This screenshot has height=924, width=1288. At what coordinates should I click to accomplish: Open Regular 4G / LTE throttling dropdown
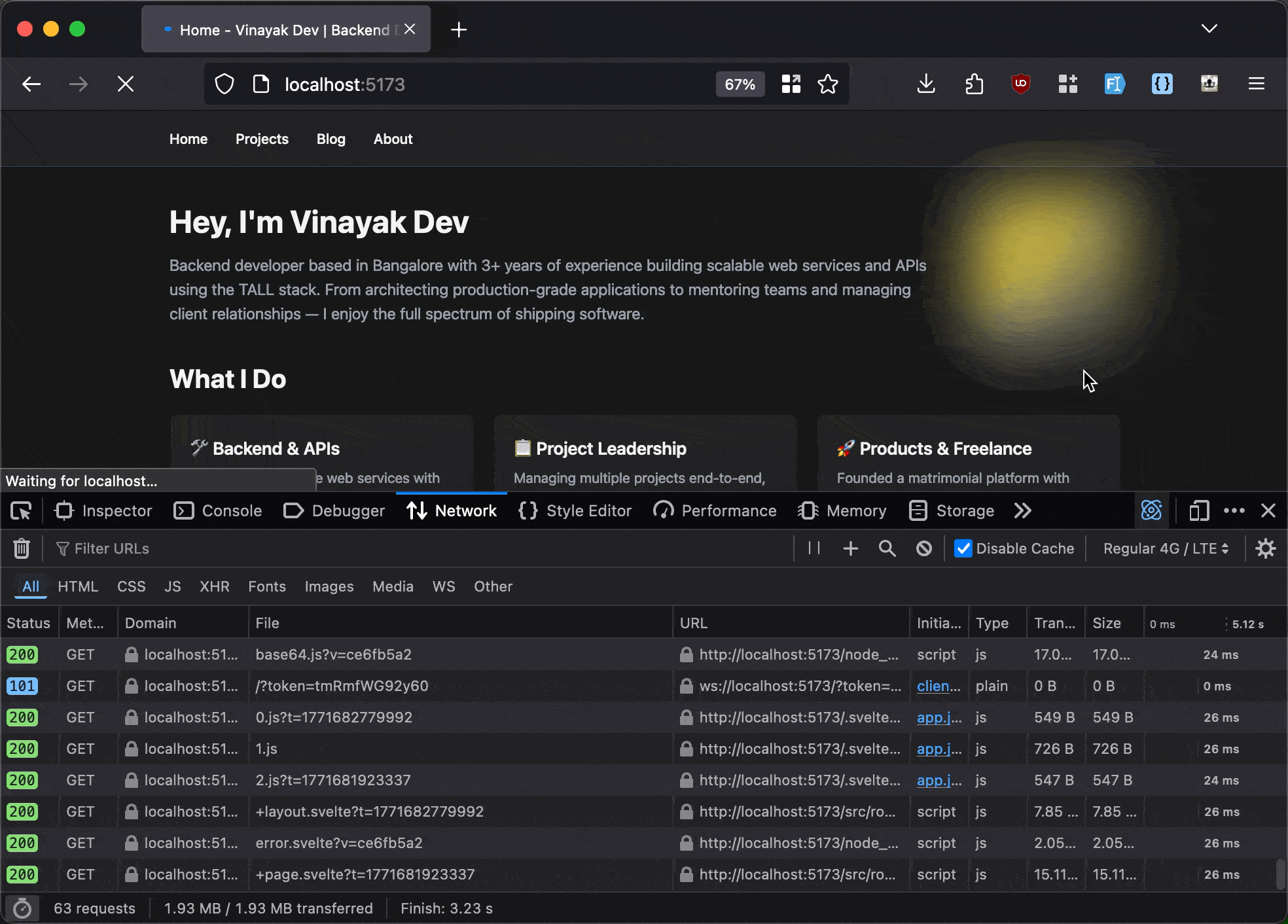point(1166,548)
